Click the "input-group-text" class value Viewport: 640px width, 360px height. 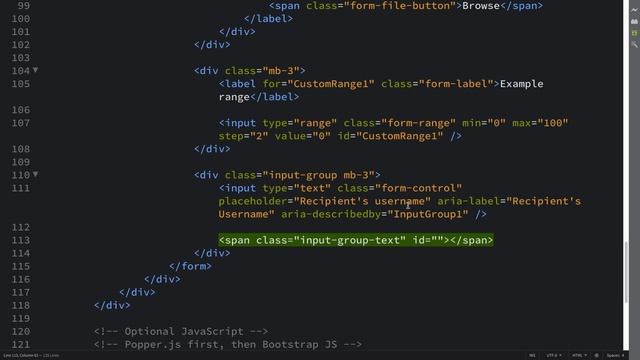pos(349,240)
